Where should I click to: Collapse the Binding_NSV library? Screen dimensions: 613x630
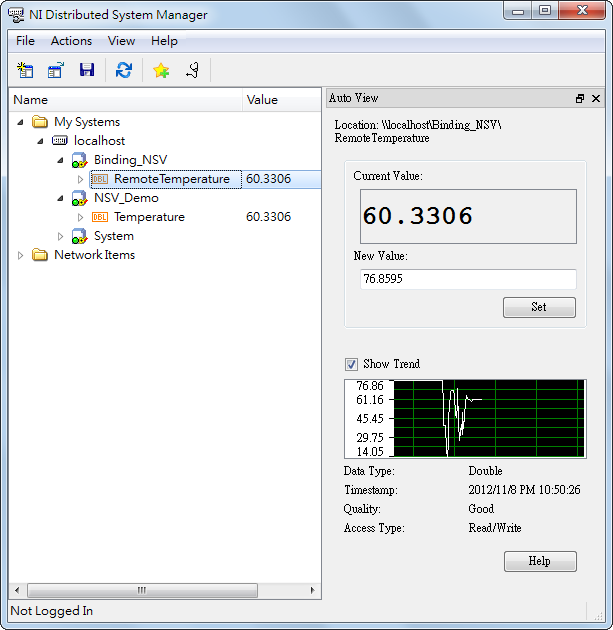point(60,160)
